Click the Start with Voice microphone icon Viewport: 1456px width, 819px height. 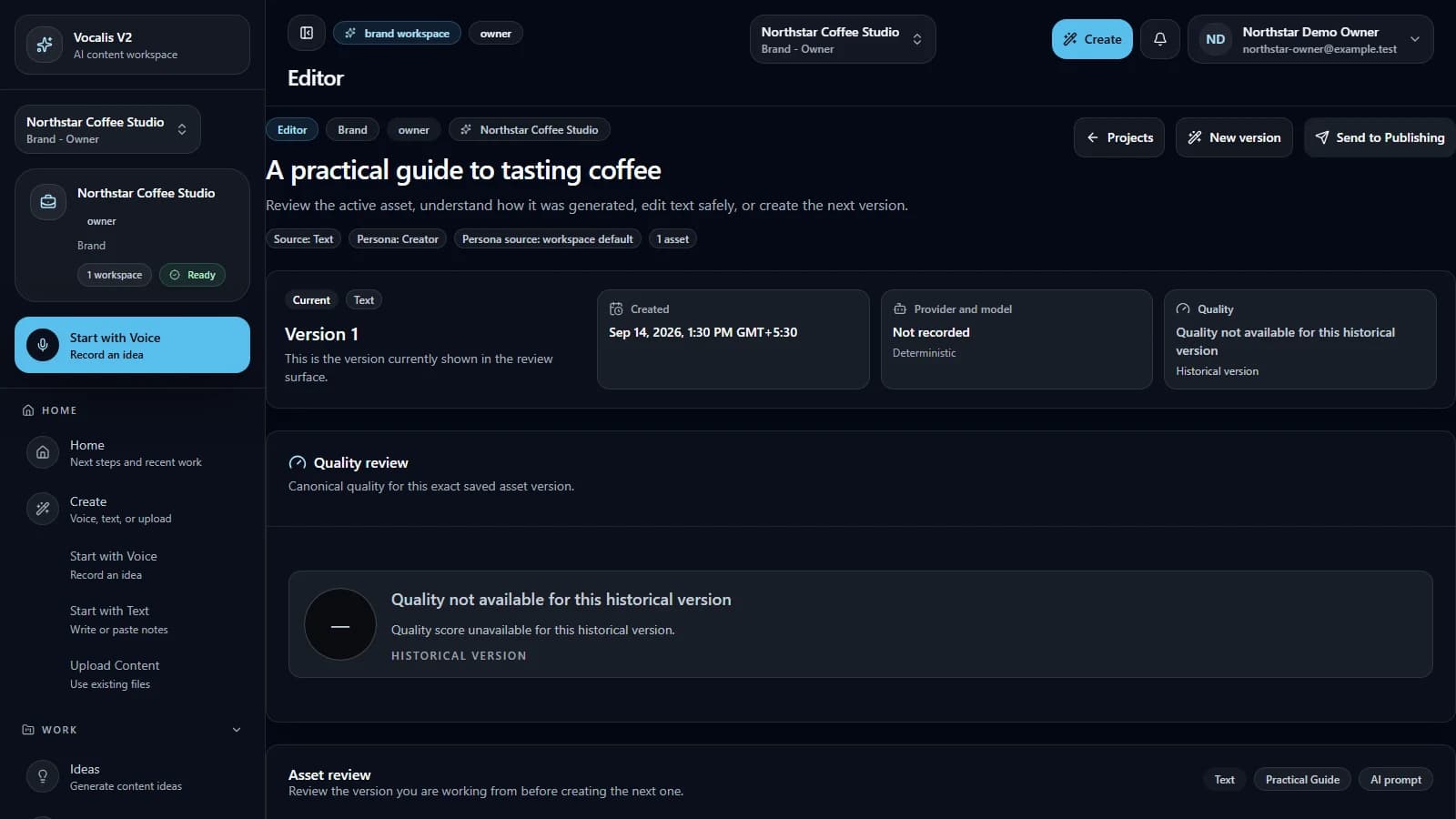[43, 345]
